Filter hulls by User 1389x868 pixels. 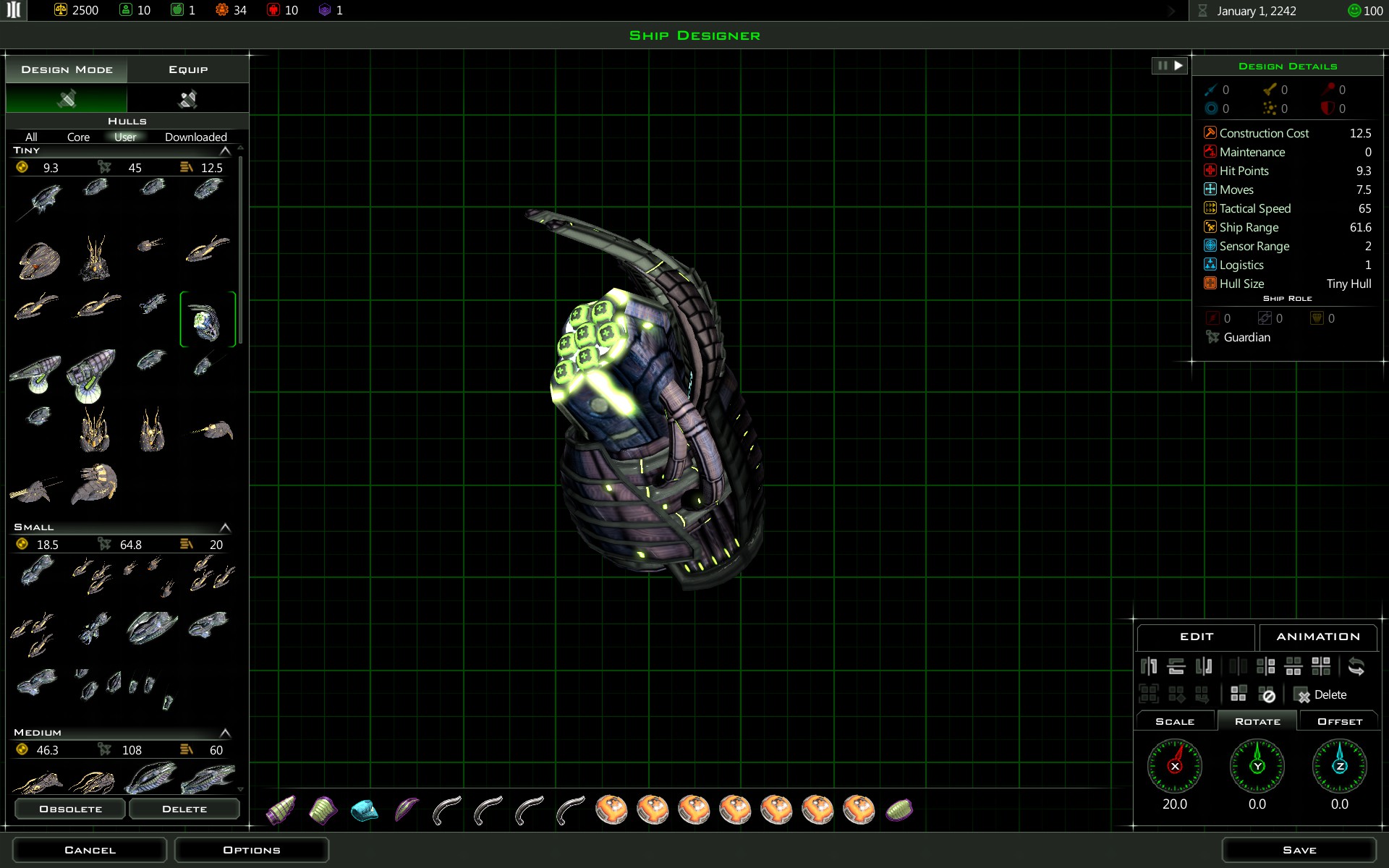[x=125, y=137]
